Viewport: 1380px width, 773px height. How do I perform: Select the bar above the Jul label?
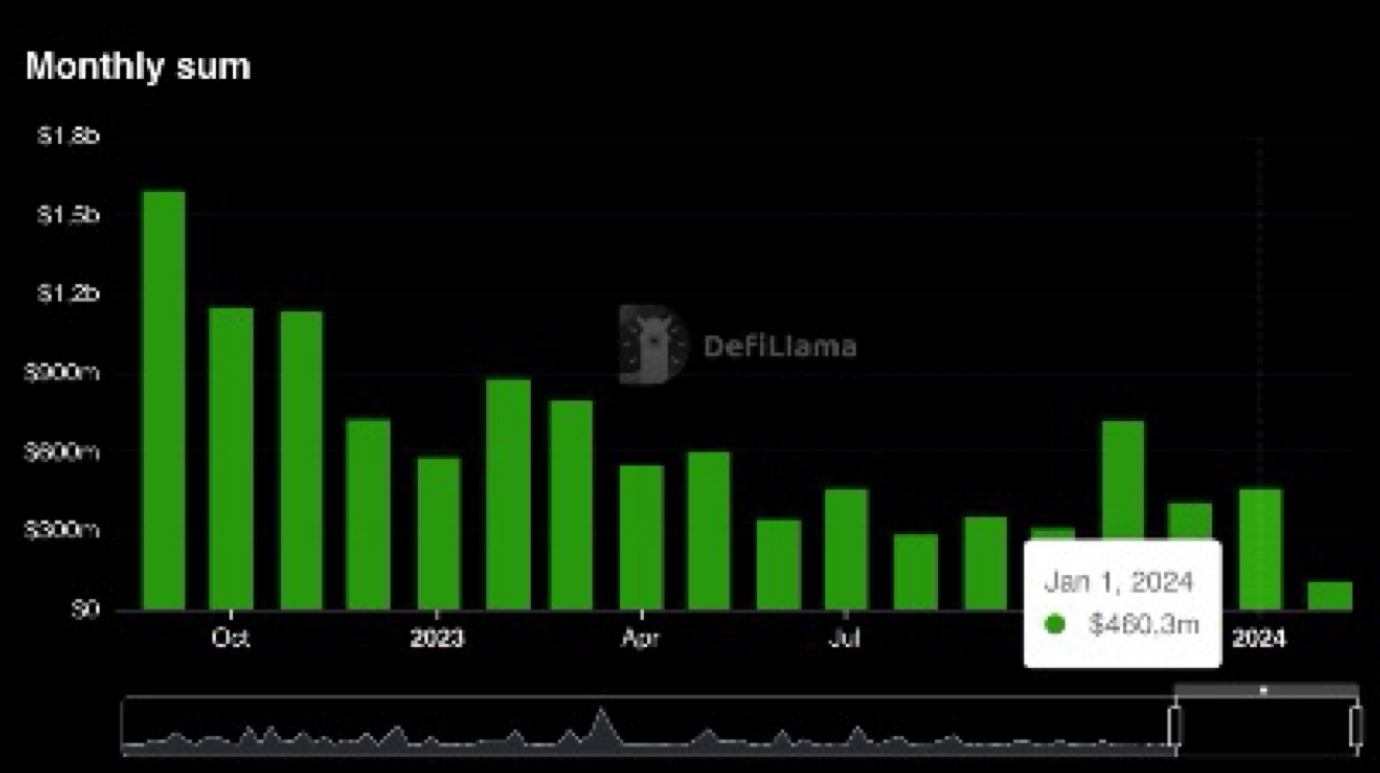[x=846, y=549]
